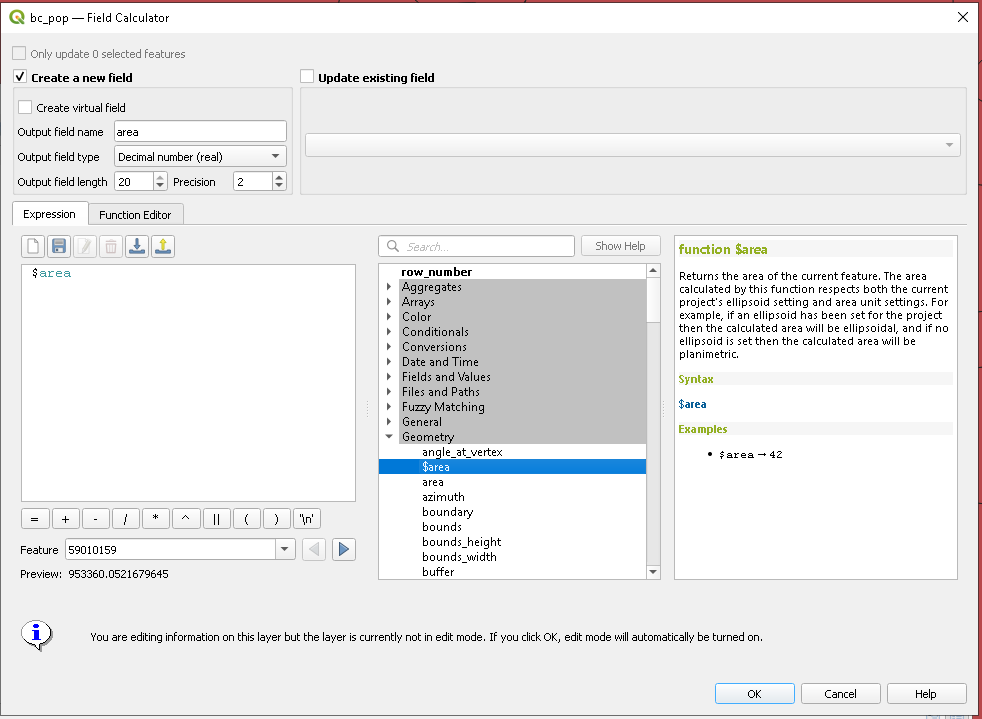
Task: Expand the Conversions function group
Action: (x=389, y=347)
